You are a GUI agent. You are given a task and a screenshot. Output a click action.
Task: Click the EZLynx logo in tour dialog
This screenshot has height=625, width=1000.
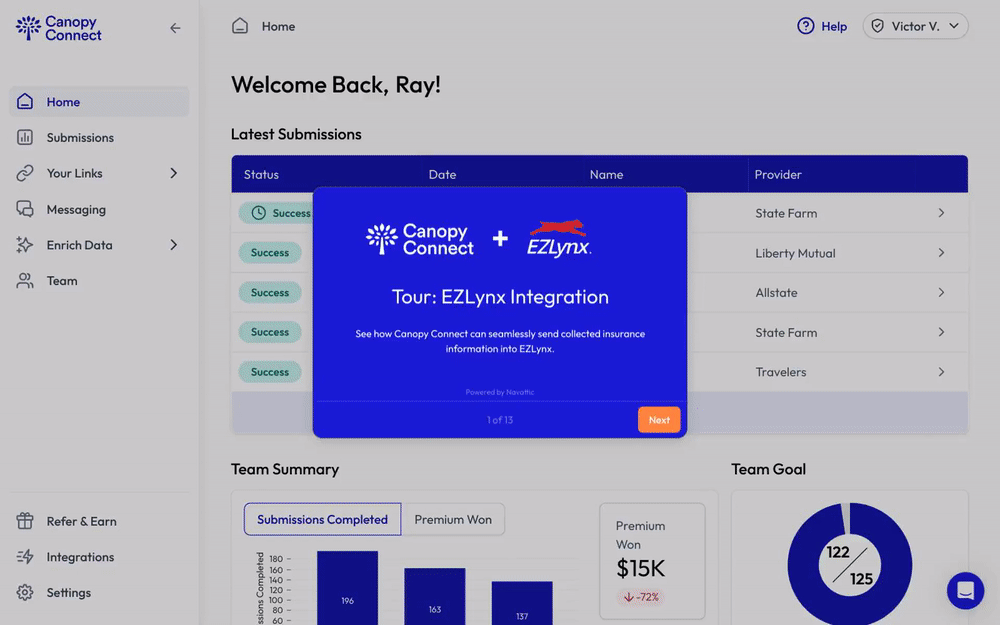pyautogui.click(x=559, y=239)
